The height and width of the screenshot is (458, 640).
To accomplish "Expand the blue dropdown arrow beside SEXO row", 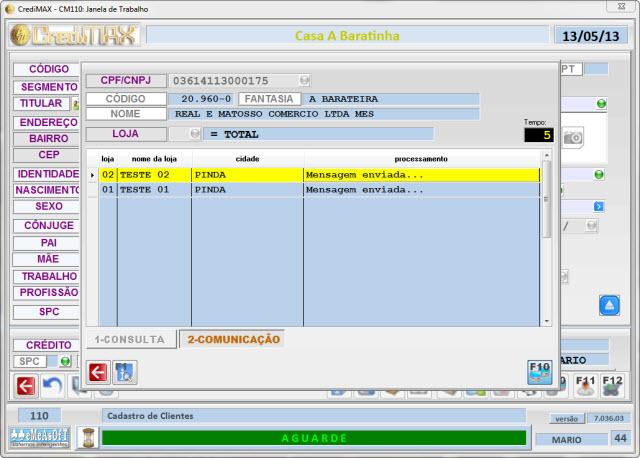I will point(599,206).
